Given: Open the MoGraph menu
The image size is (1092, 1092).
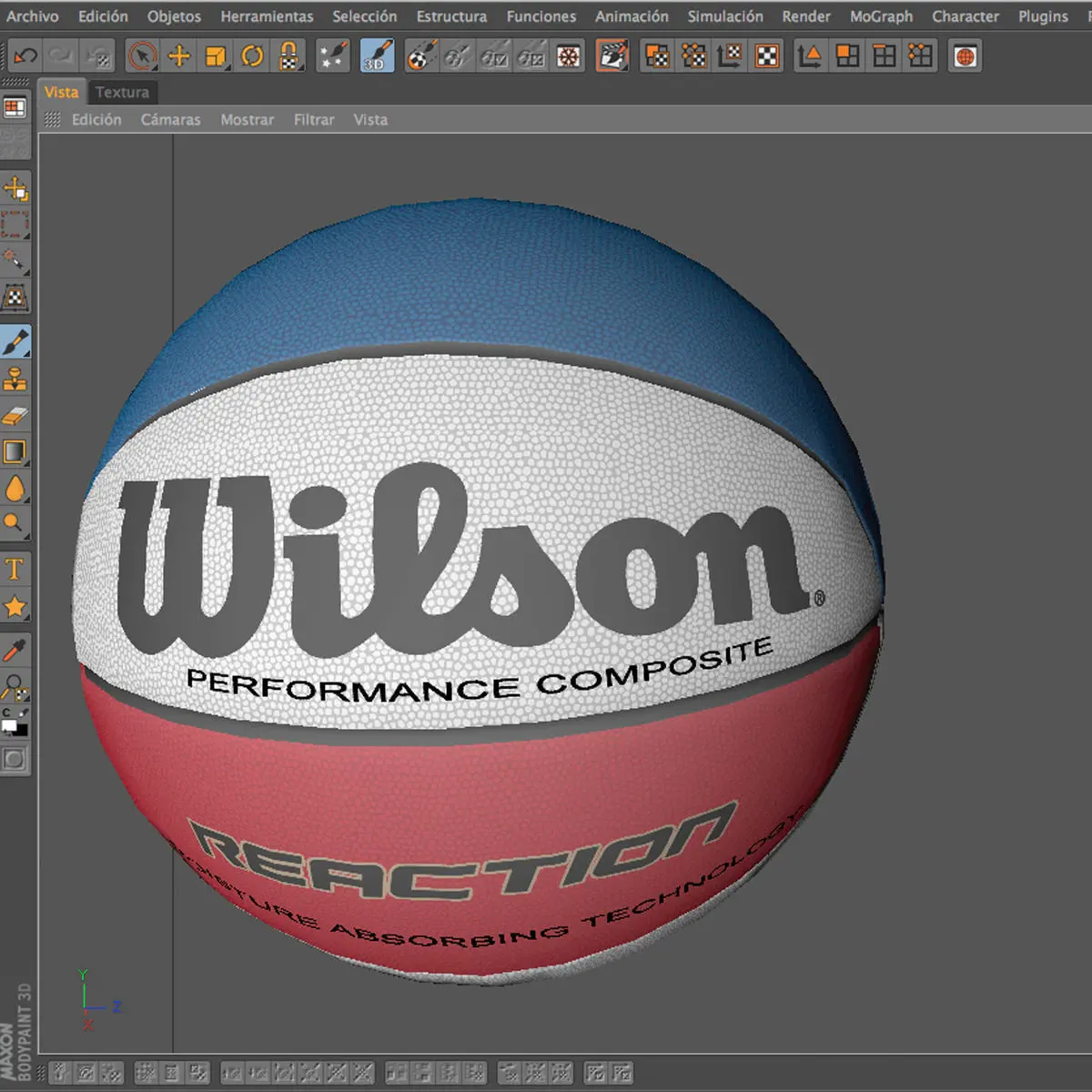Looking at the screenshot, I should click(x=881, y=16).
